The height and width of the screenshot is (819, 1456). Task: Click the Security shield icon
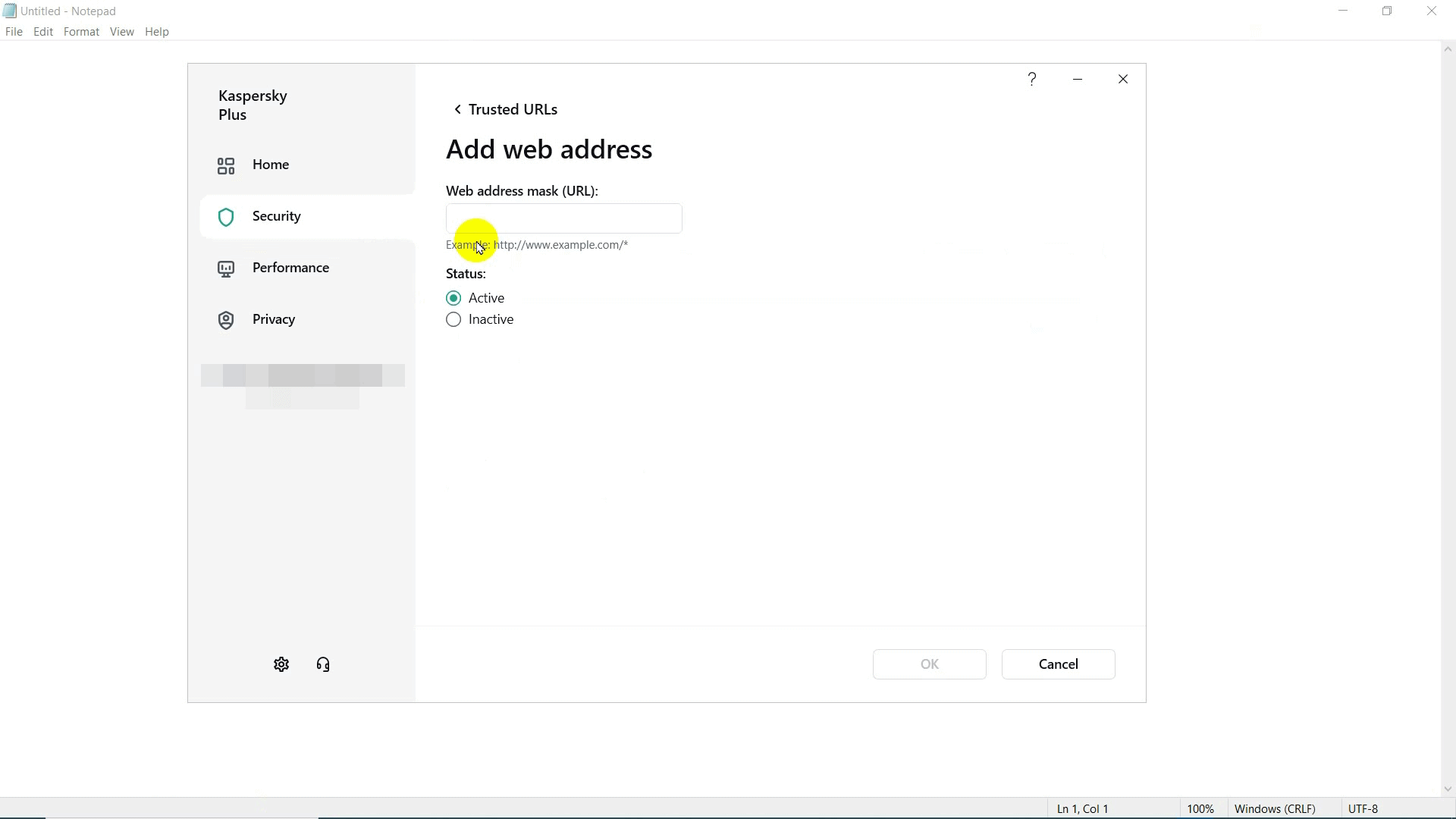pyautogui.click(x=226, y=218)
